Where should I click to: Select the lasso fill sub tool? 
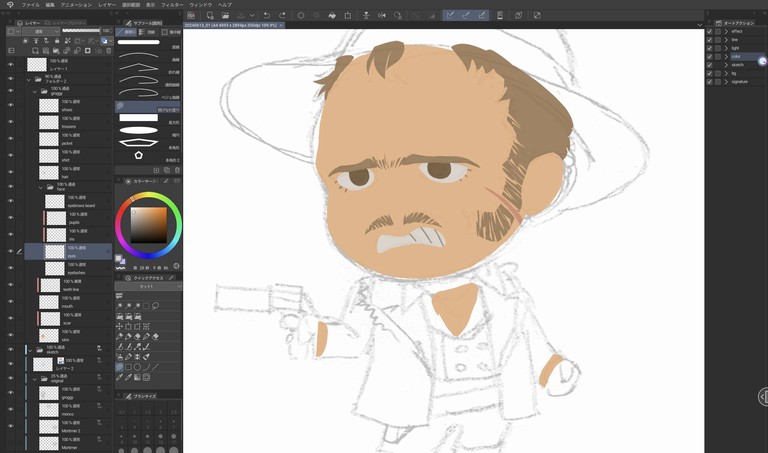(x=147, y=106)
